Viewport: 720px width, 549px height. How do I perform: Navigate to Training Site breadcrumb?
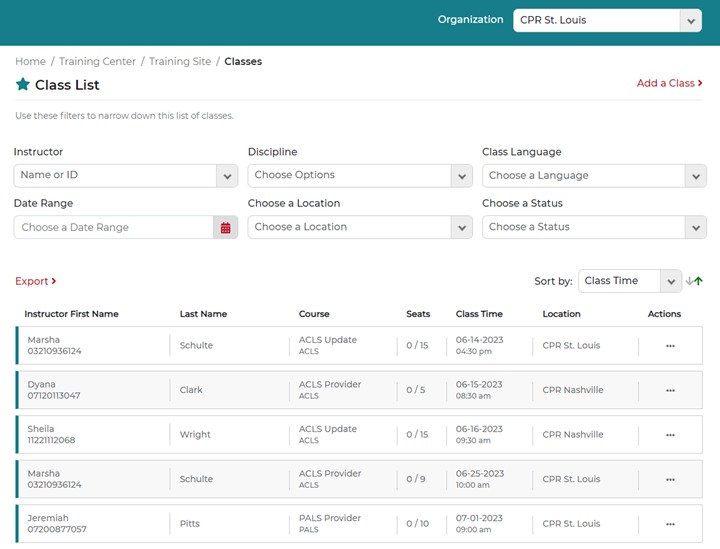tap(180, 62)
